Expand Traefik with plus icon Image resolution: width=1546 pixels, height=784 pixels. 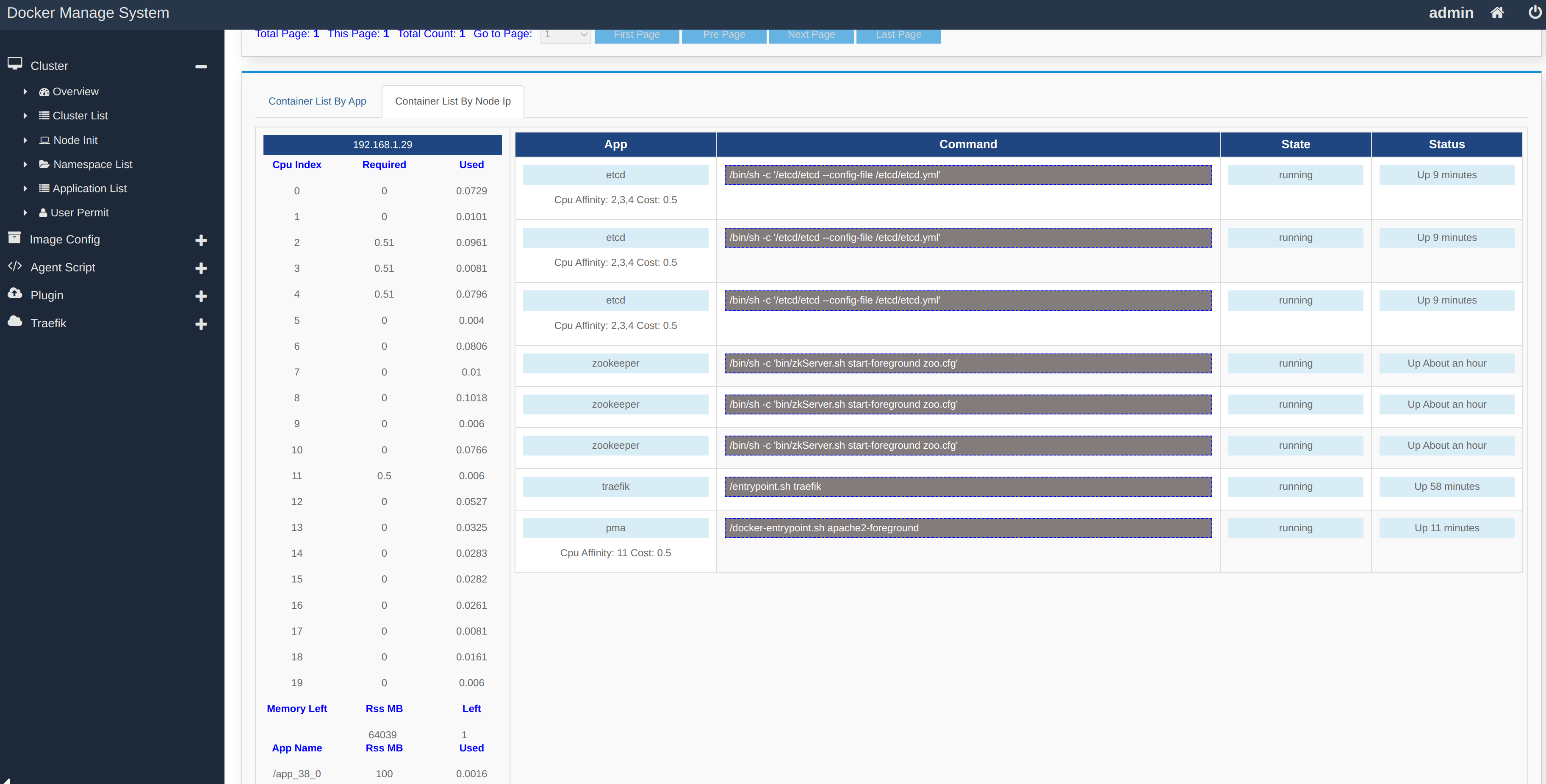(201, 324)
